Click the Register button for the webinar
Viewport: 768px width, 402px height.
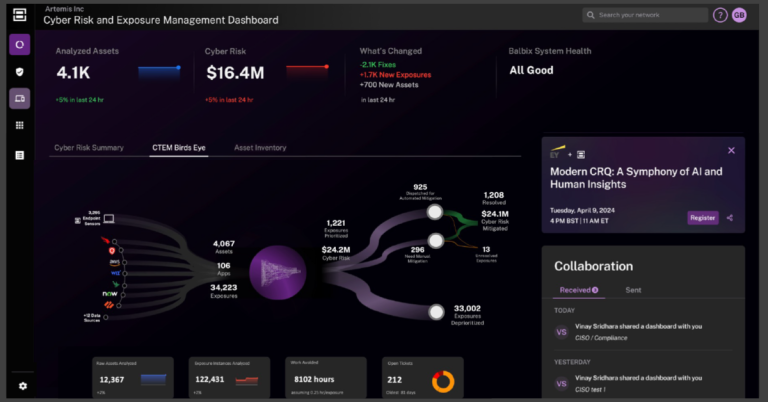[702, 218]
